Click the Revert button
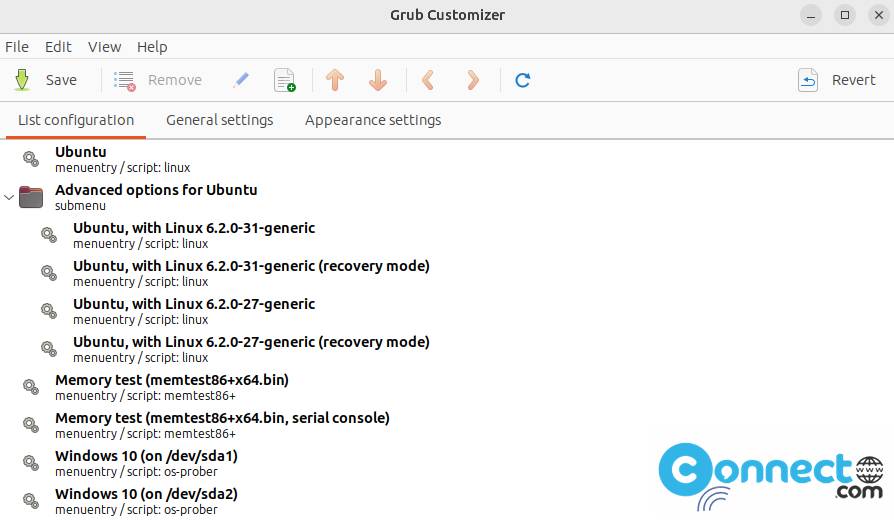This screenshot has width=894, height=522. [x=836, y=80]
